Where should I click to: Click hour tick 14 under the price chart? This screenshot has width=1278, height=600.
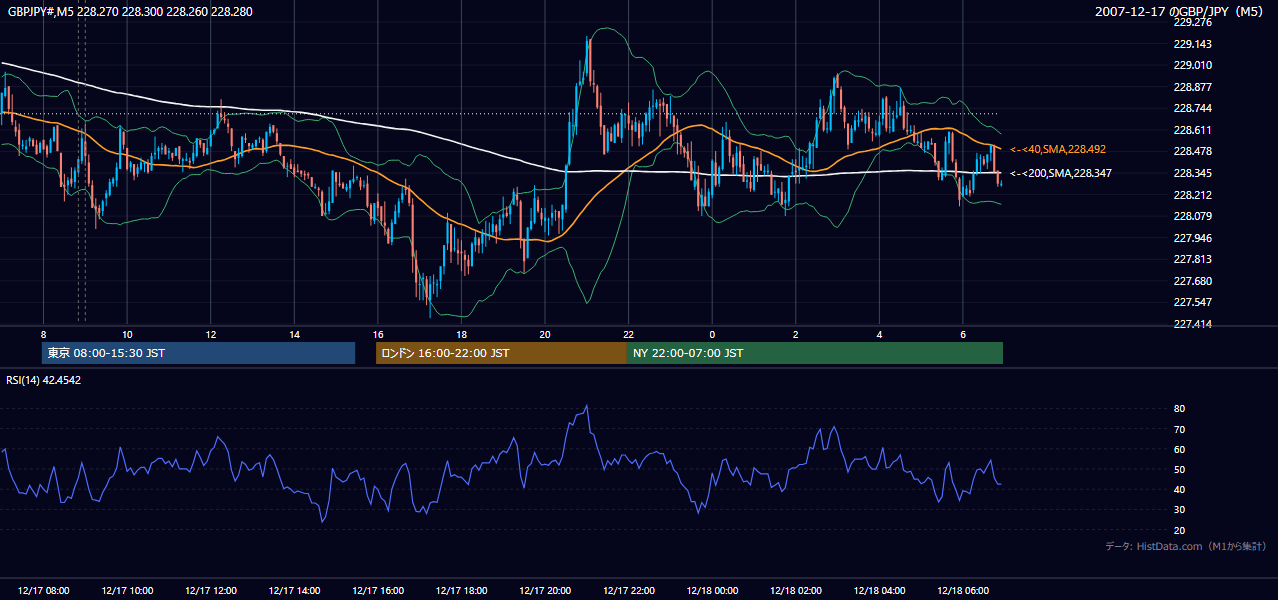point(294,334)
